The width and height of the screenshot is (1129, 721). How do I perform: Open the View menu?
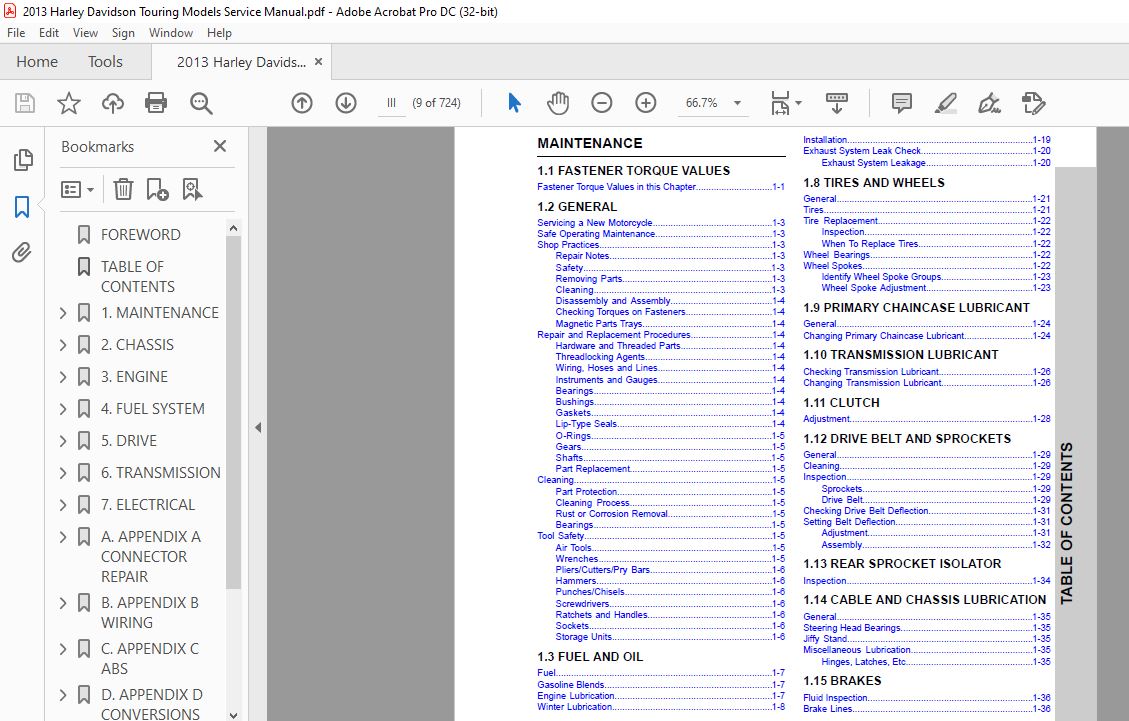85,32
